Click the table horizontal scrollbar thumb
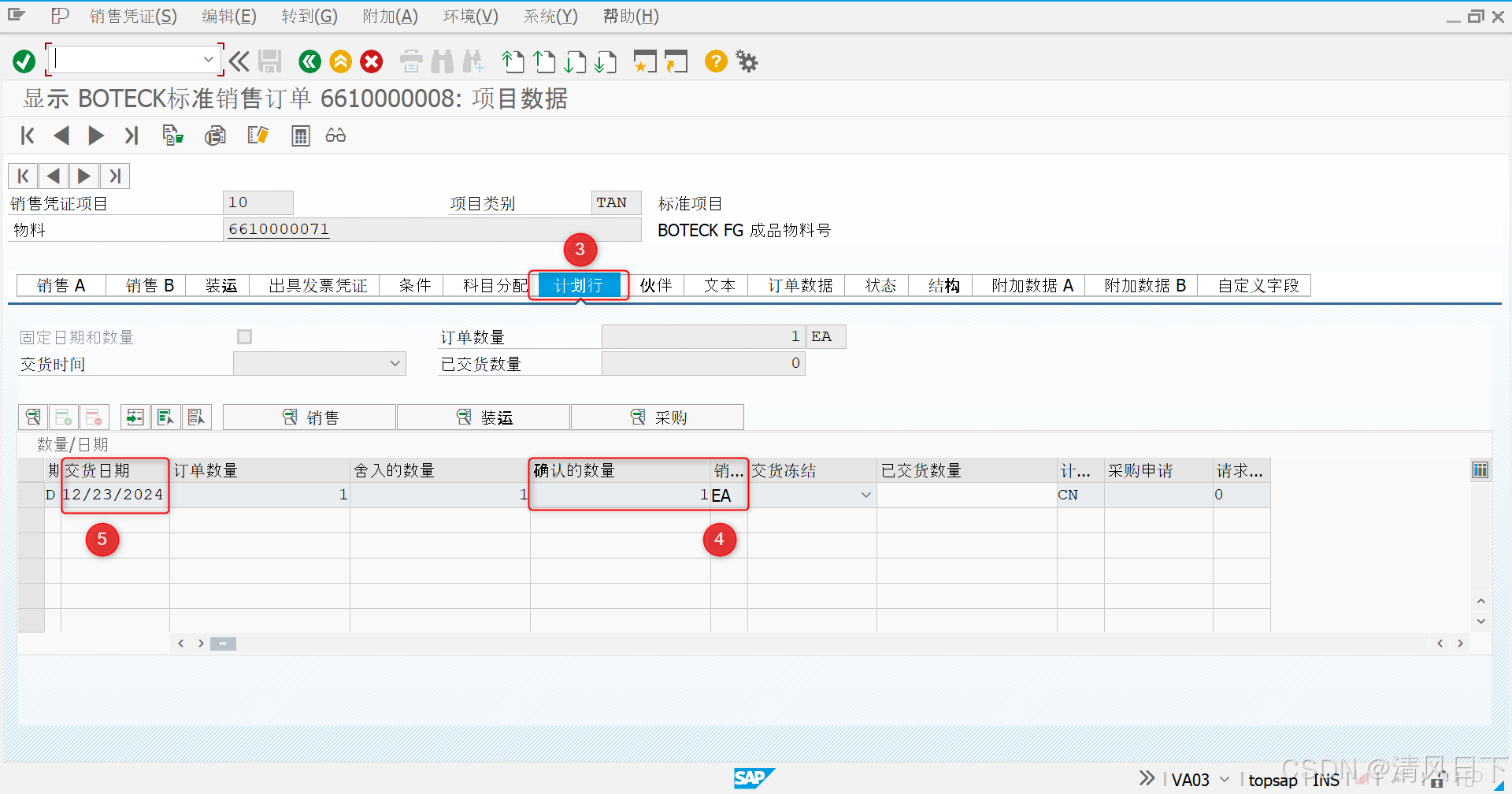This screenshot has height=794, width=1512. (223, 644)
